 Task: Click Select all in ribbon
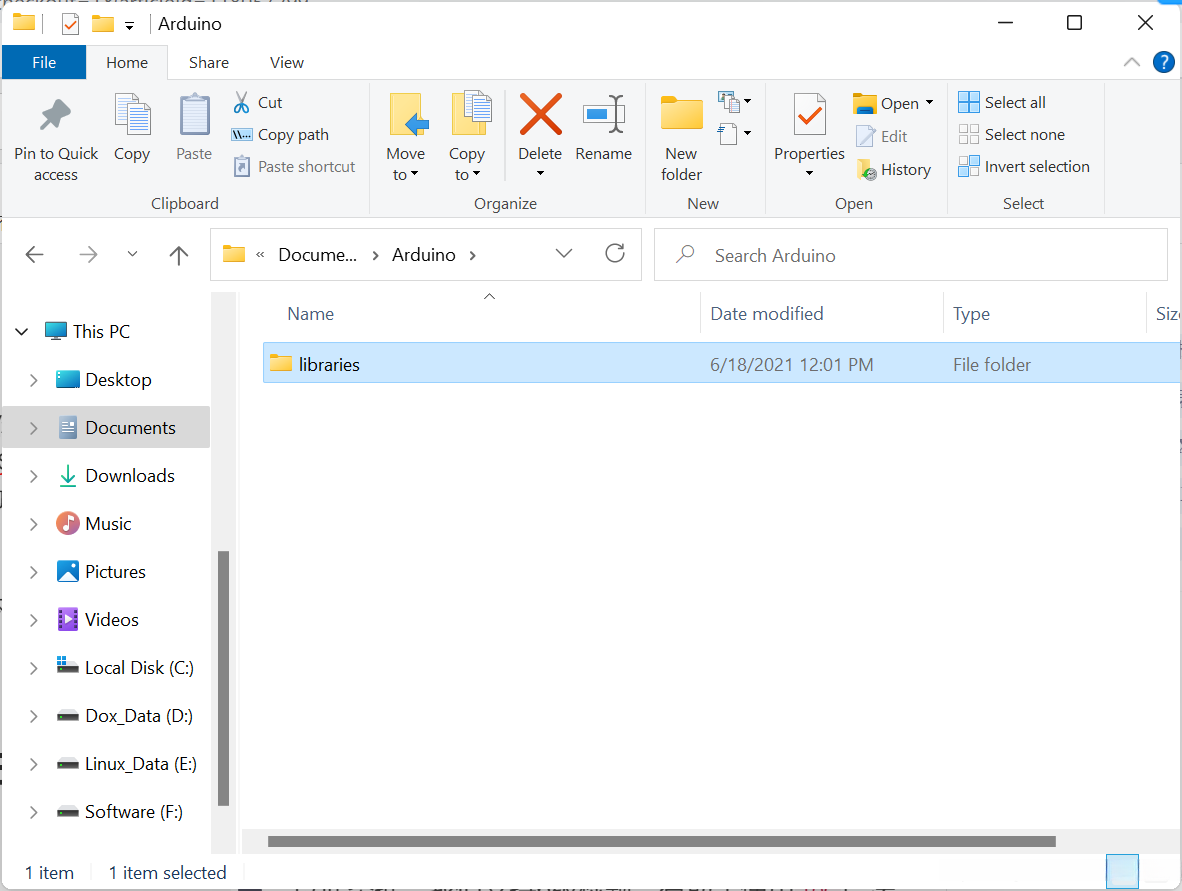[1002, 102]
